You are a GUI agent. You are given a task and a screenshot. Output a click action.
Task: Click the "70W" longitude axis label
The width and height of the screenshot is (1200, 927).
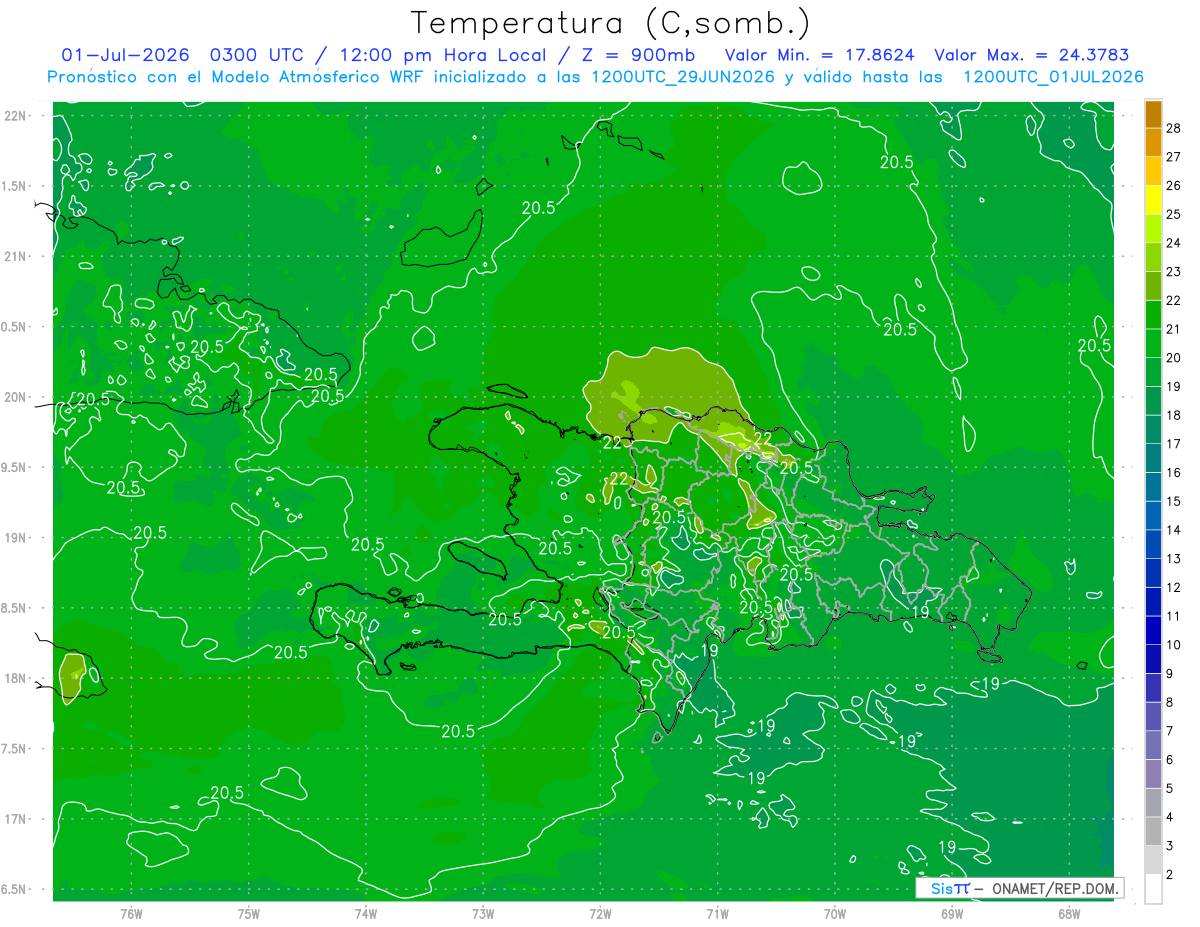(x=834, y=914)
